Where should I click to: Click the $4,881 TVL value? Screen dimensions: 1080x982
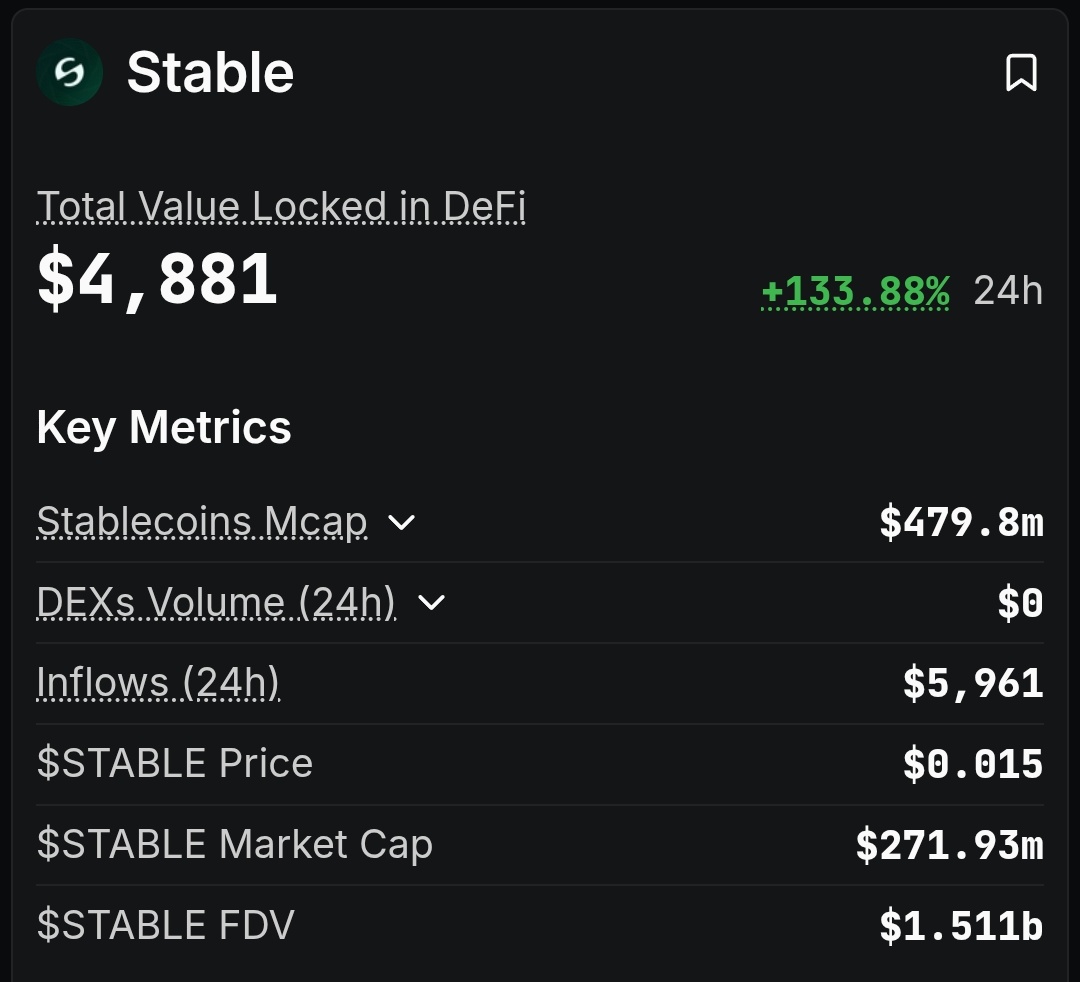[x=157, y=279]
